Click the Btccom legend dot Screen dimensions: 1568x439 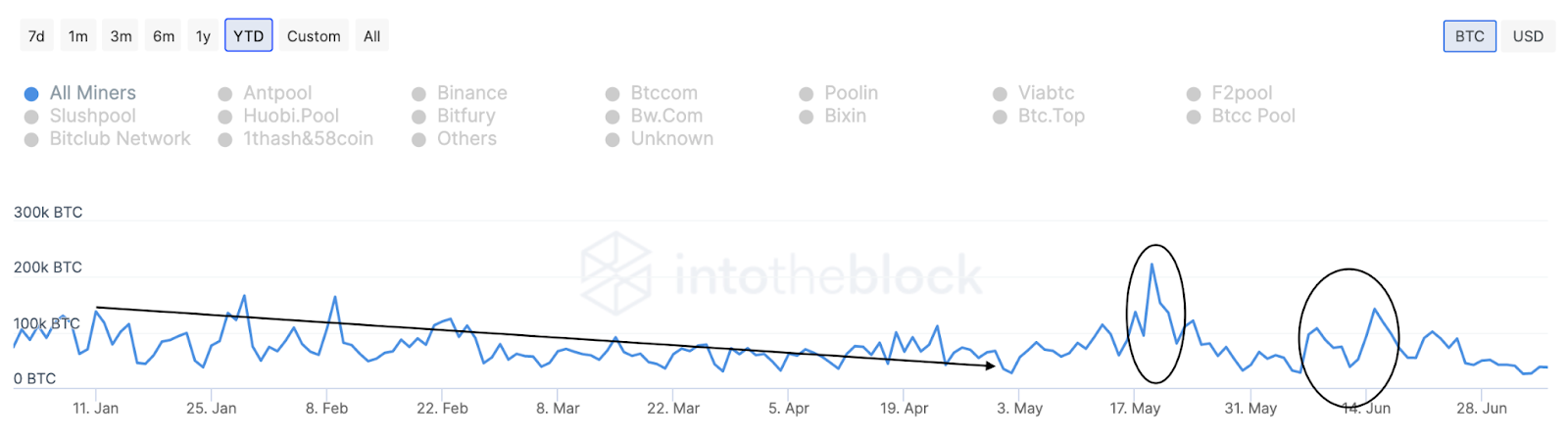[x=612, y=94]
